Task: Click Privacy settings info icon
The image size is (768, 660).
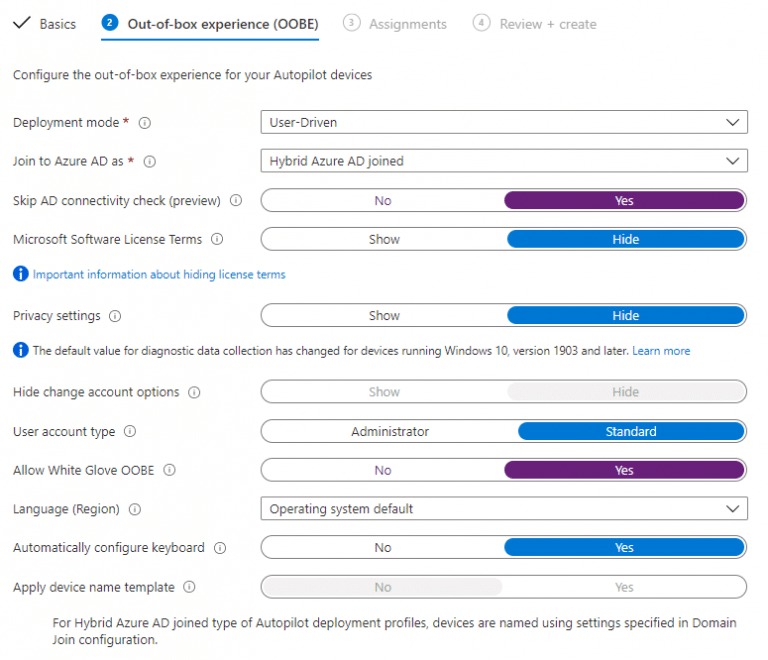Action: pos(115,316)
